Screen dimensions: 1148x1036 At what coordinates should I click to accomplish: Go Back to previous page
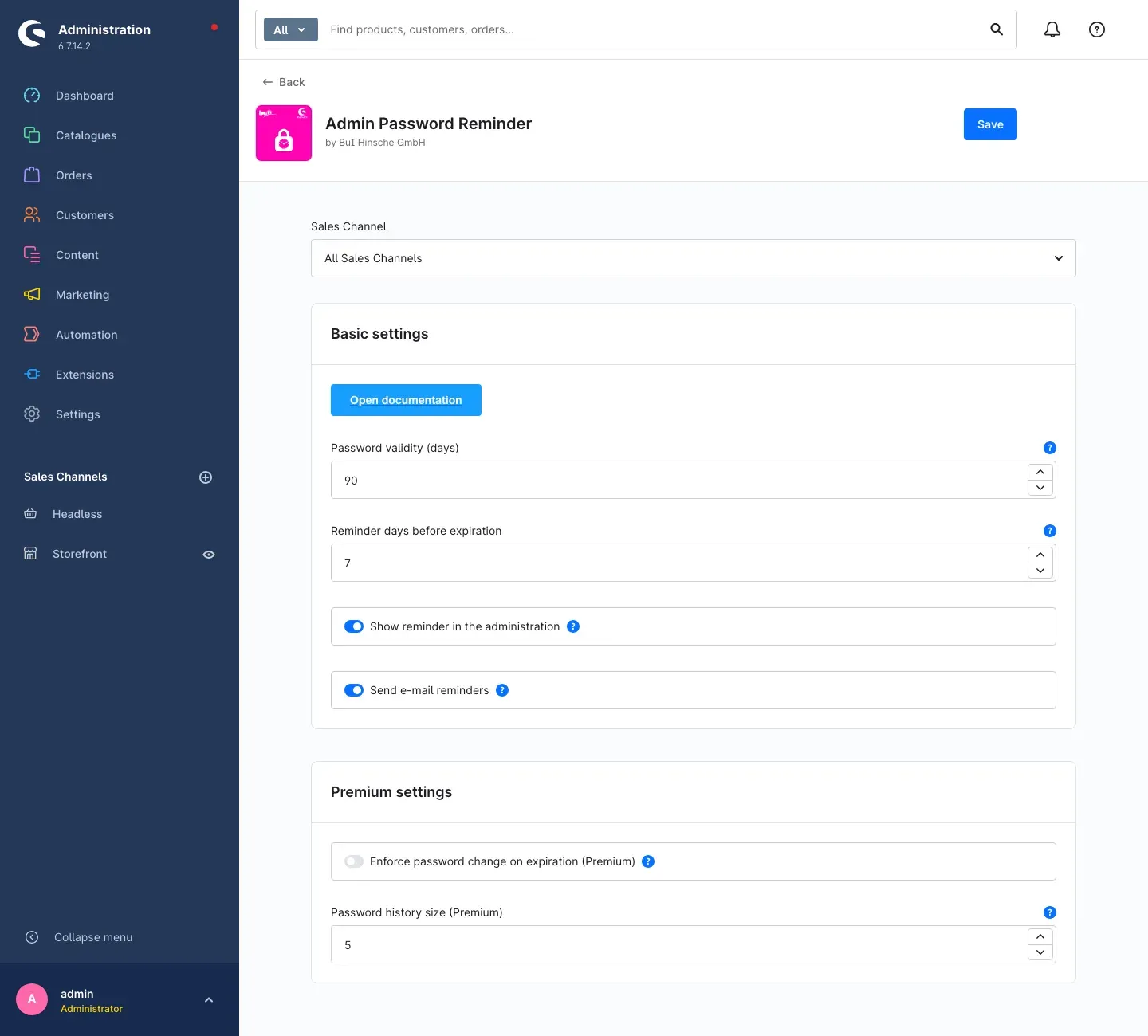(x=284, y=82)
